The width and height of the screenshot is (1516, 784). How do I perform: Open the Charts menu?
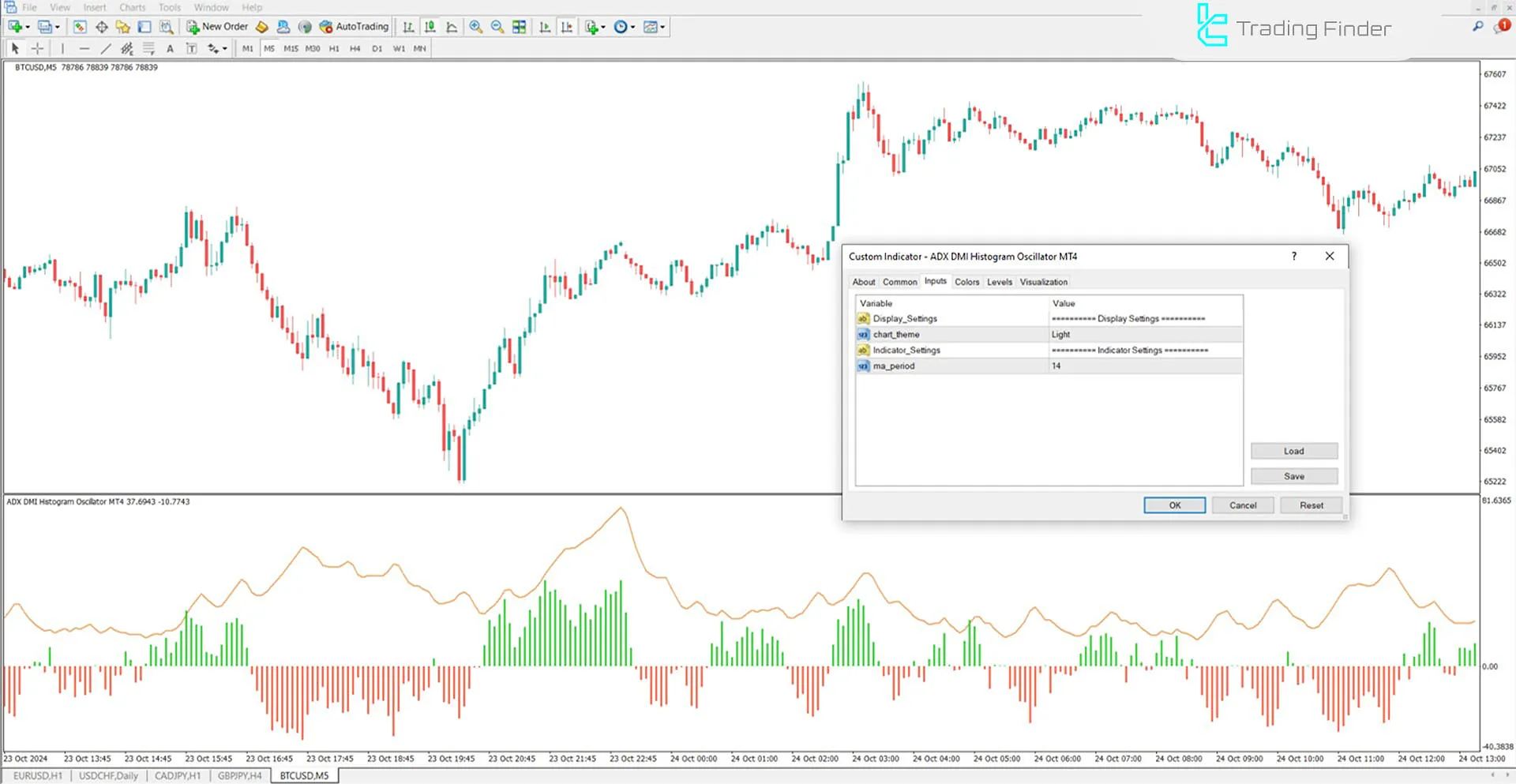coord(132,7)
